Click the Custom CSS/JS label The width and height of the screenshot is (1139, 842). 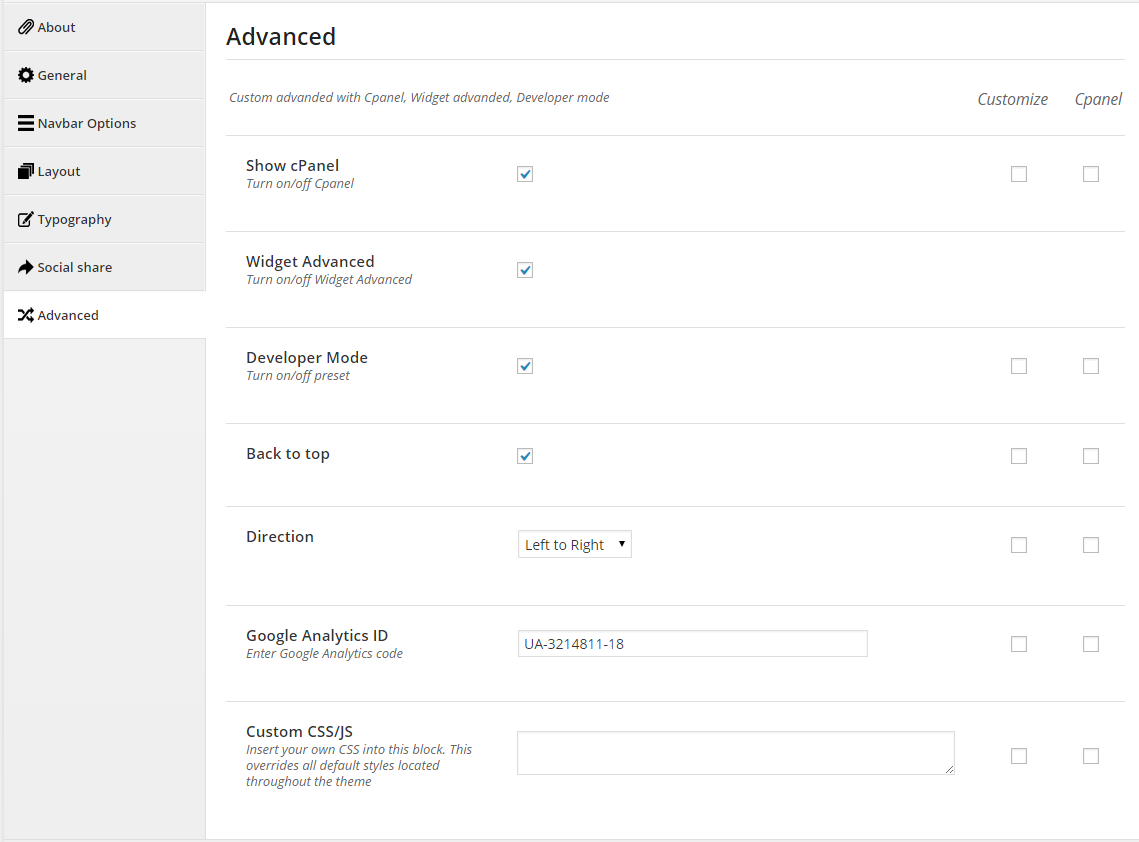299,732
